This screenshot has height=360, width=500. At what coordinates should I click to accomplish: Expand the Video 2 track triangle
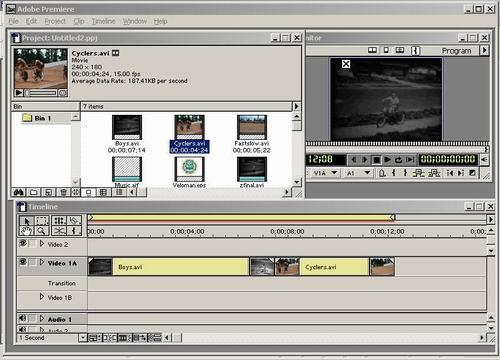42,244
